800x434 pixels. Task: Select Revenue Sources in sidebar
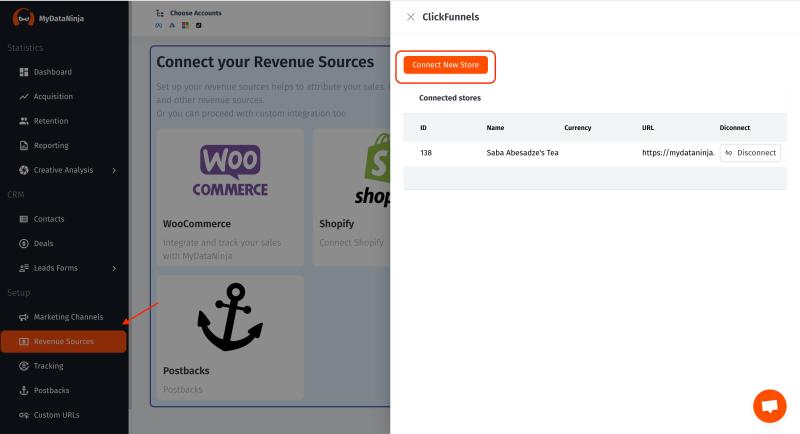click(x=64, y=341)
